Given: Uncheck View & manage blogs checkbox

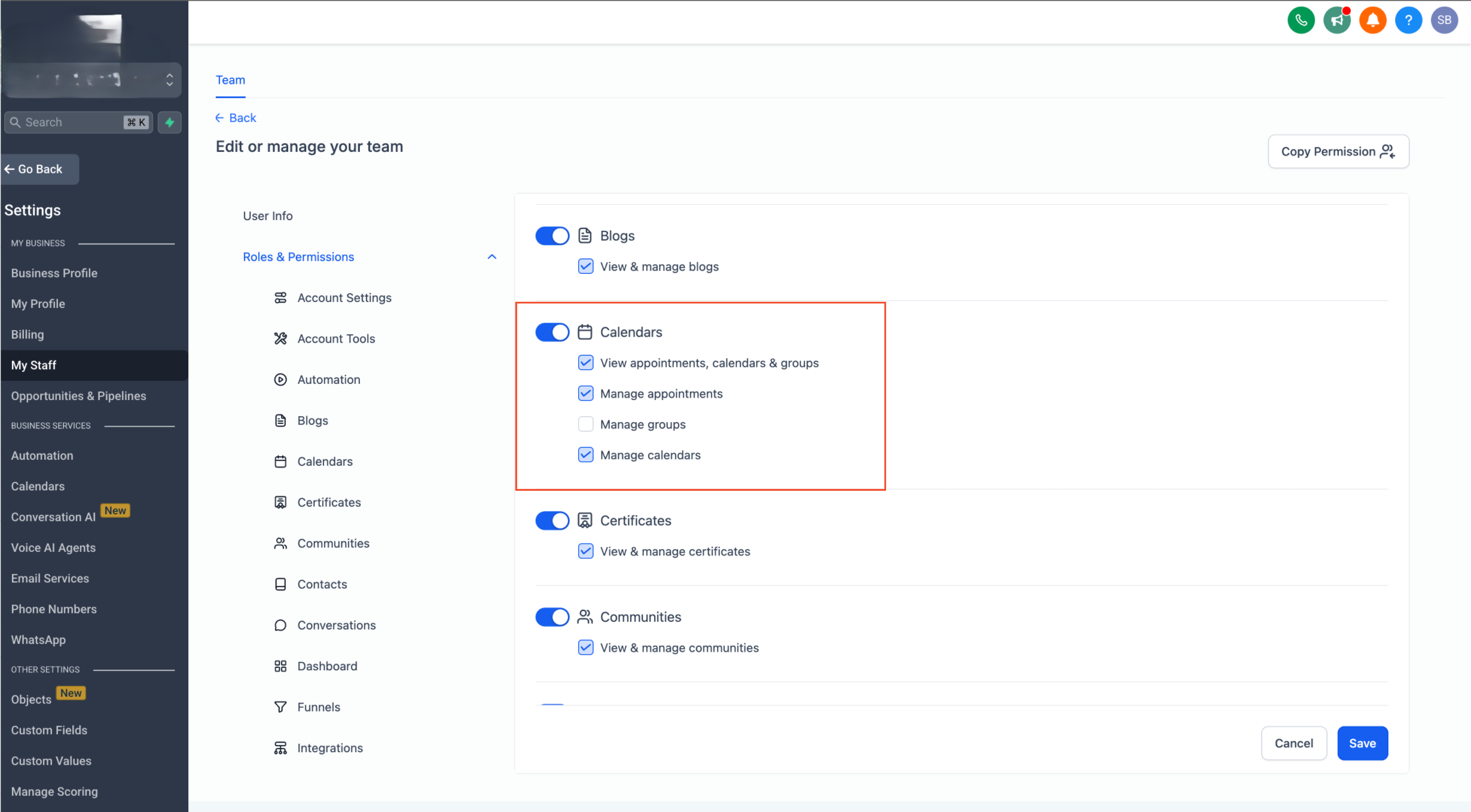Looking at the screenshot, I should pos(585,266).
